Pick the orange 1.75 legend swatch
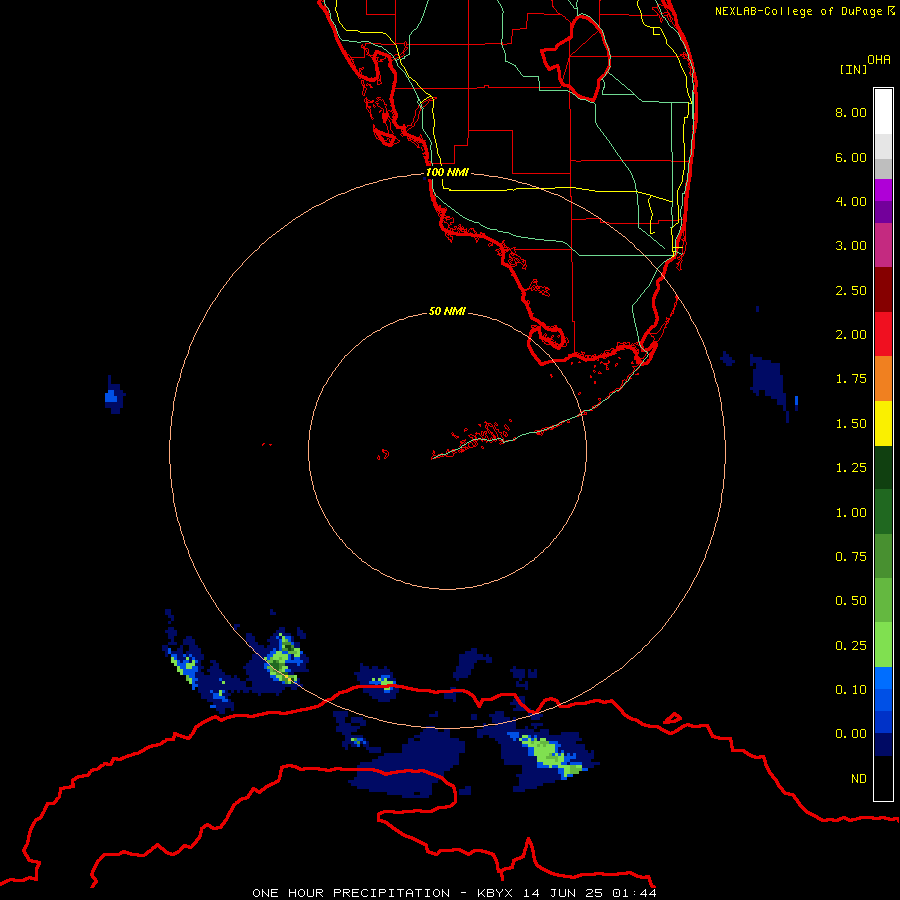 pyautogui.click(x=883, y=378)
